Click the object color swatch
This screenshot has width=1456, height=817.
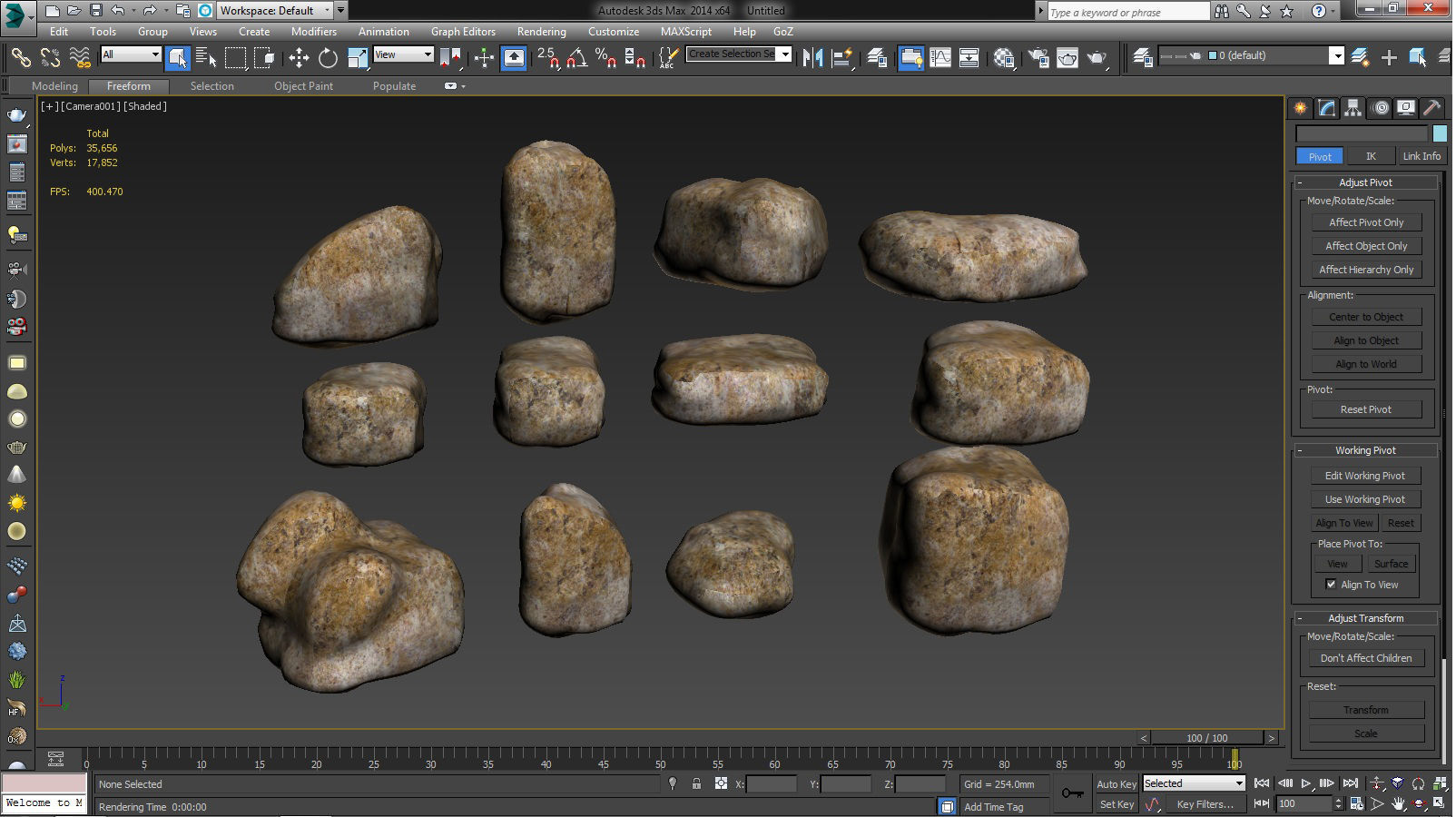(x=1440, y=133)
